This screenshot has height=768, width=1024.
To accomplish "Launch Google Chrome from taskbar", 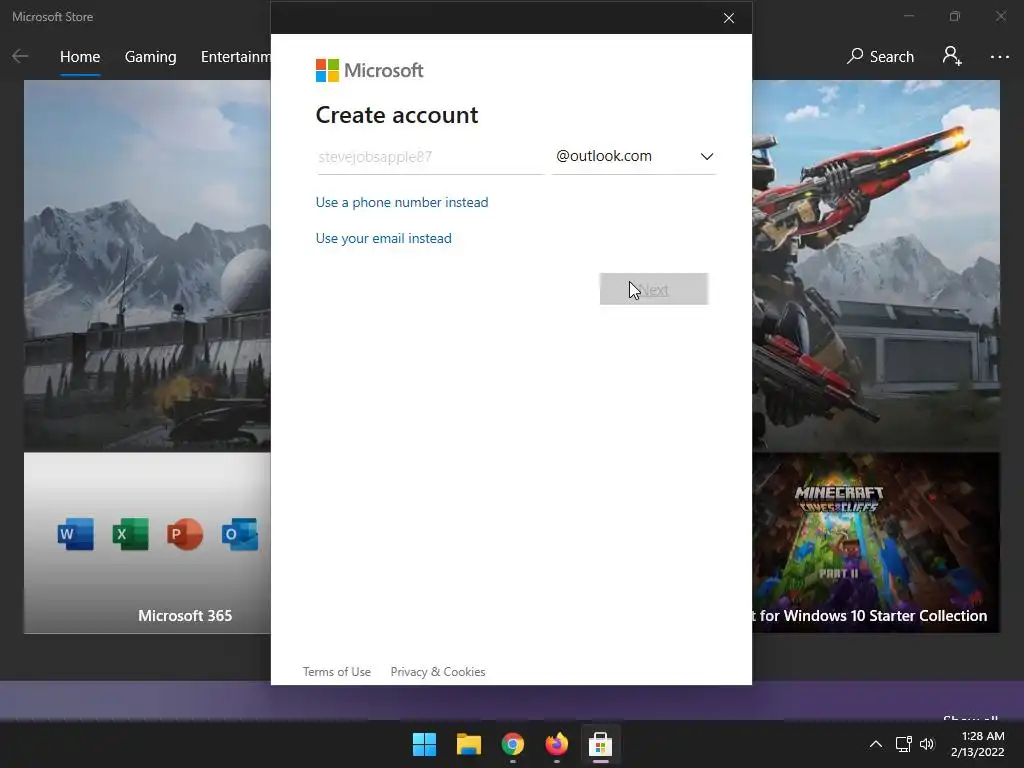I will click(x=513, y=744).
